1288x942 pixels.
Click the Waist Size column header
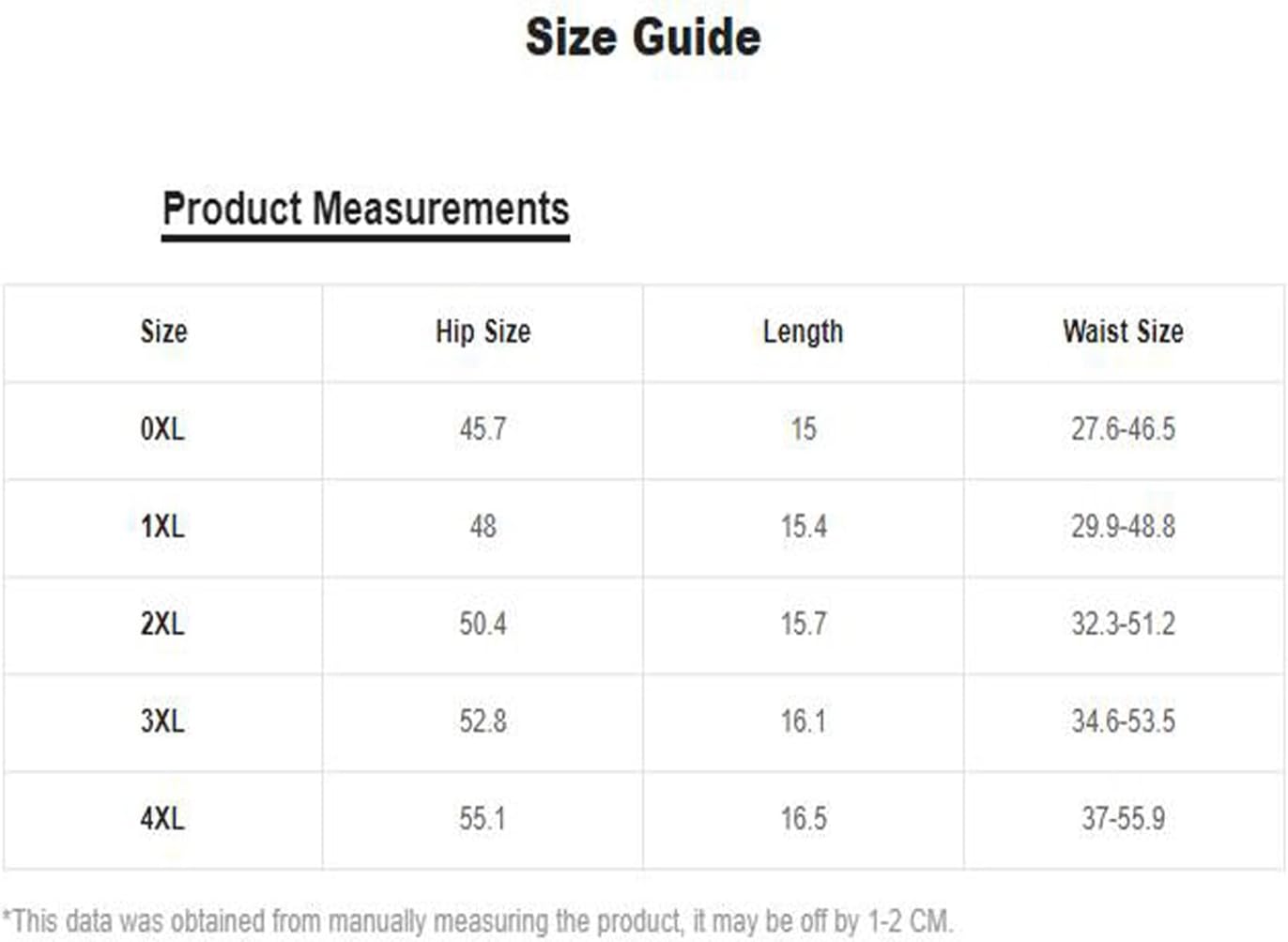pos(1123,332)
